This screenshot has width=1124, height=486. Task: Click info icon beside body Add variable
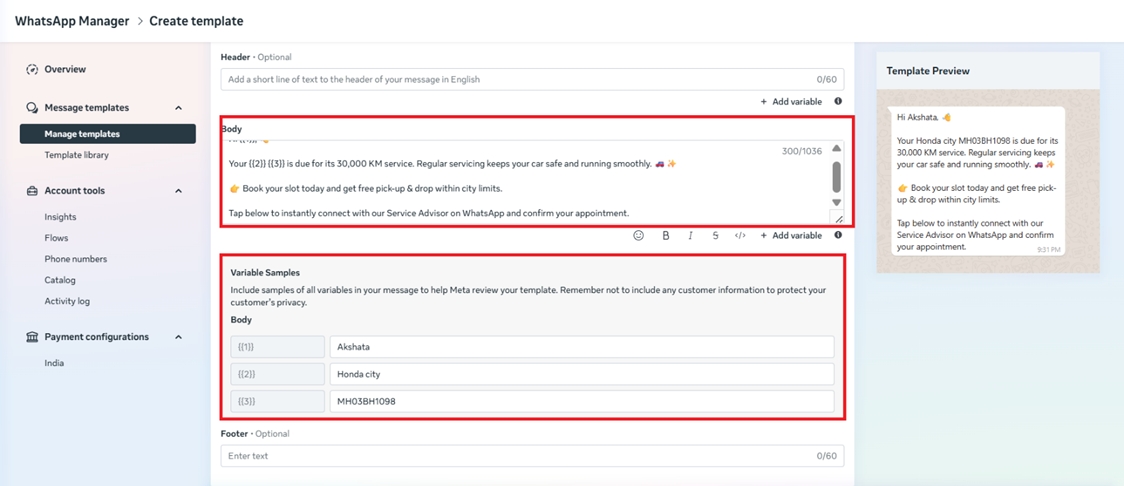pos(838,236)
